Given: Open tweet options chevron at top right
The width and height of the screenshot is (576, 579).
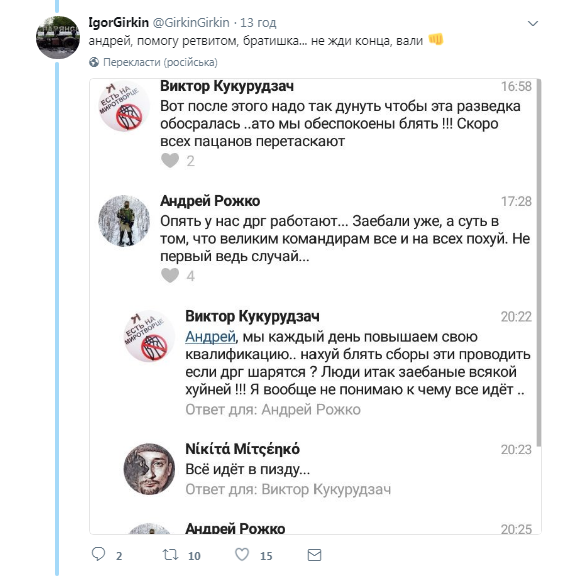Looking at the screenshot, I should (x=533, y=24).
